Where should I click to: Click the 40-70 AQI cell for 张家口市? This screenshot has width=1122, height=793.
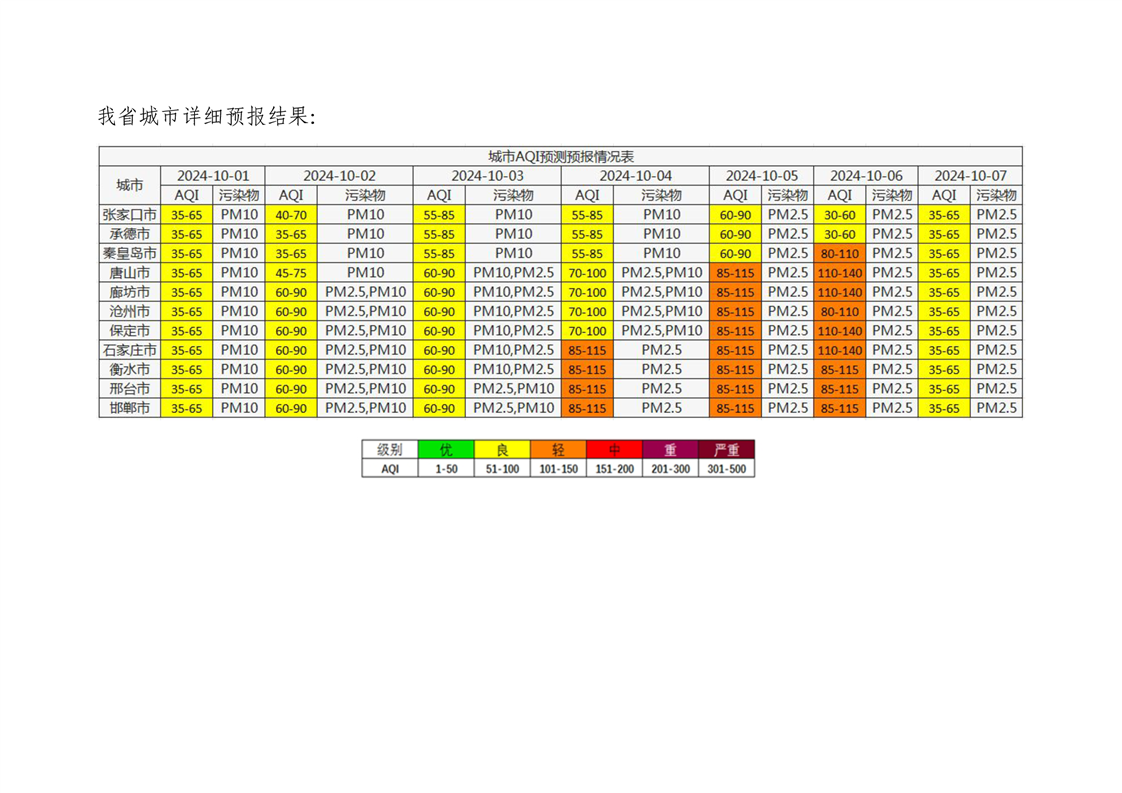coord(291,214)
